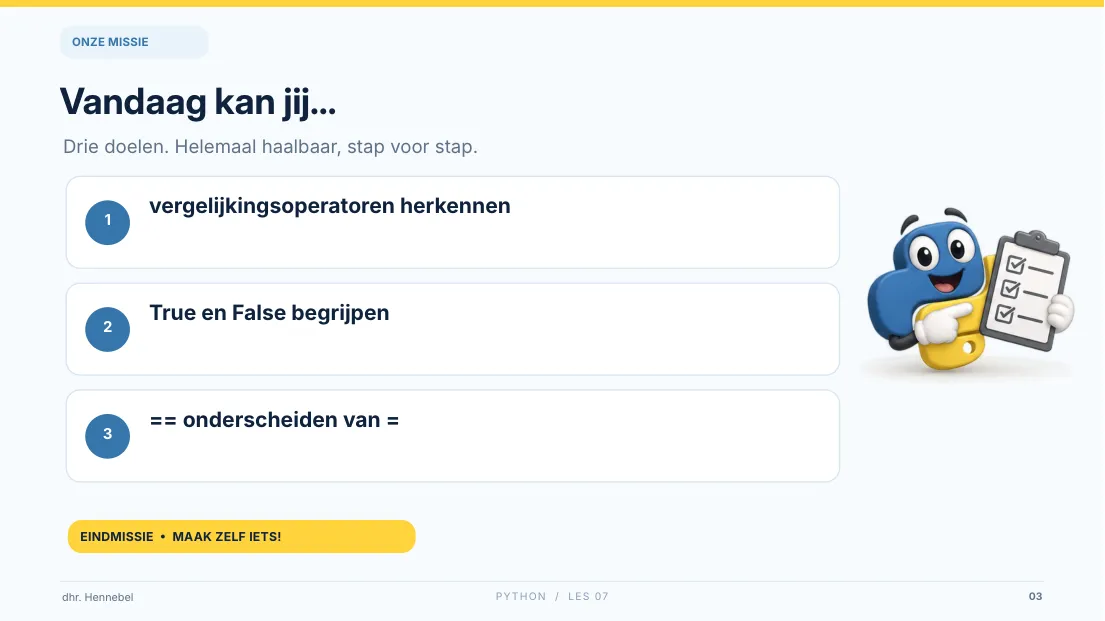Click the slide page number 03

1035,596
